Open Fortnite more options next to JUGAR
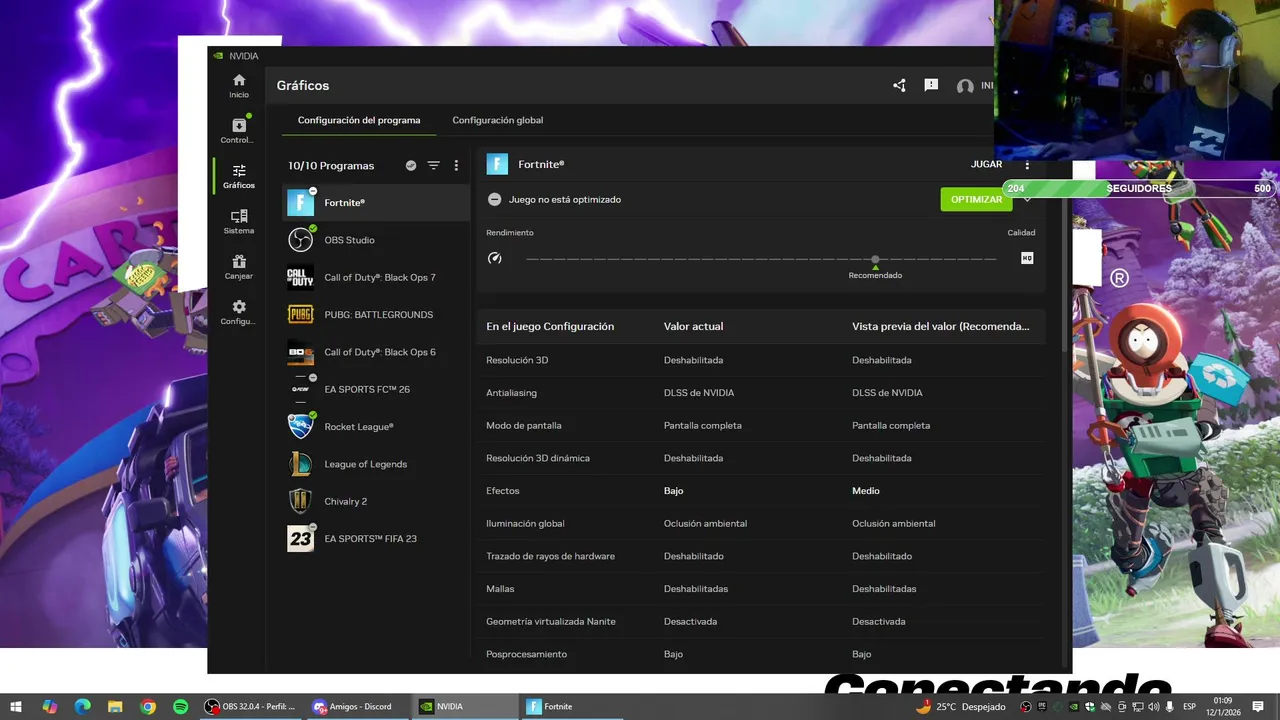1280x720 pixels. pyautogui.click(x=1027, y=165)
